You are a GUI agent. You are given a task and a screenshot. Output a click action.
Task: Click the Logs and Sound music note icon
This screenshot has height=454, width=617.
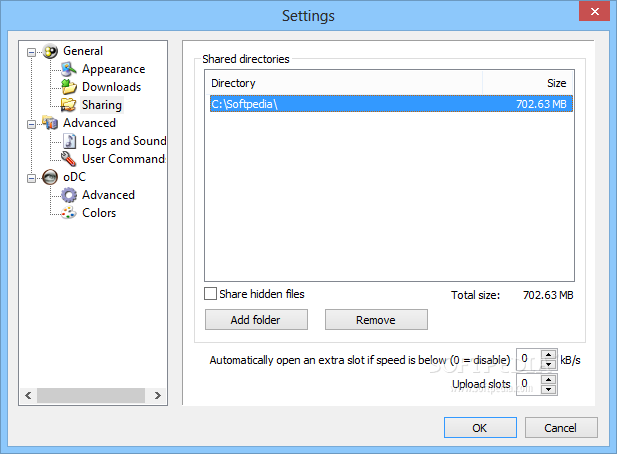tap(69, 141)
